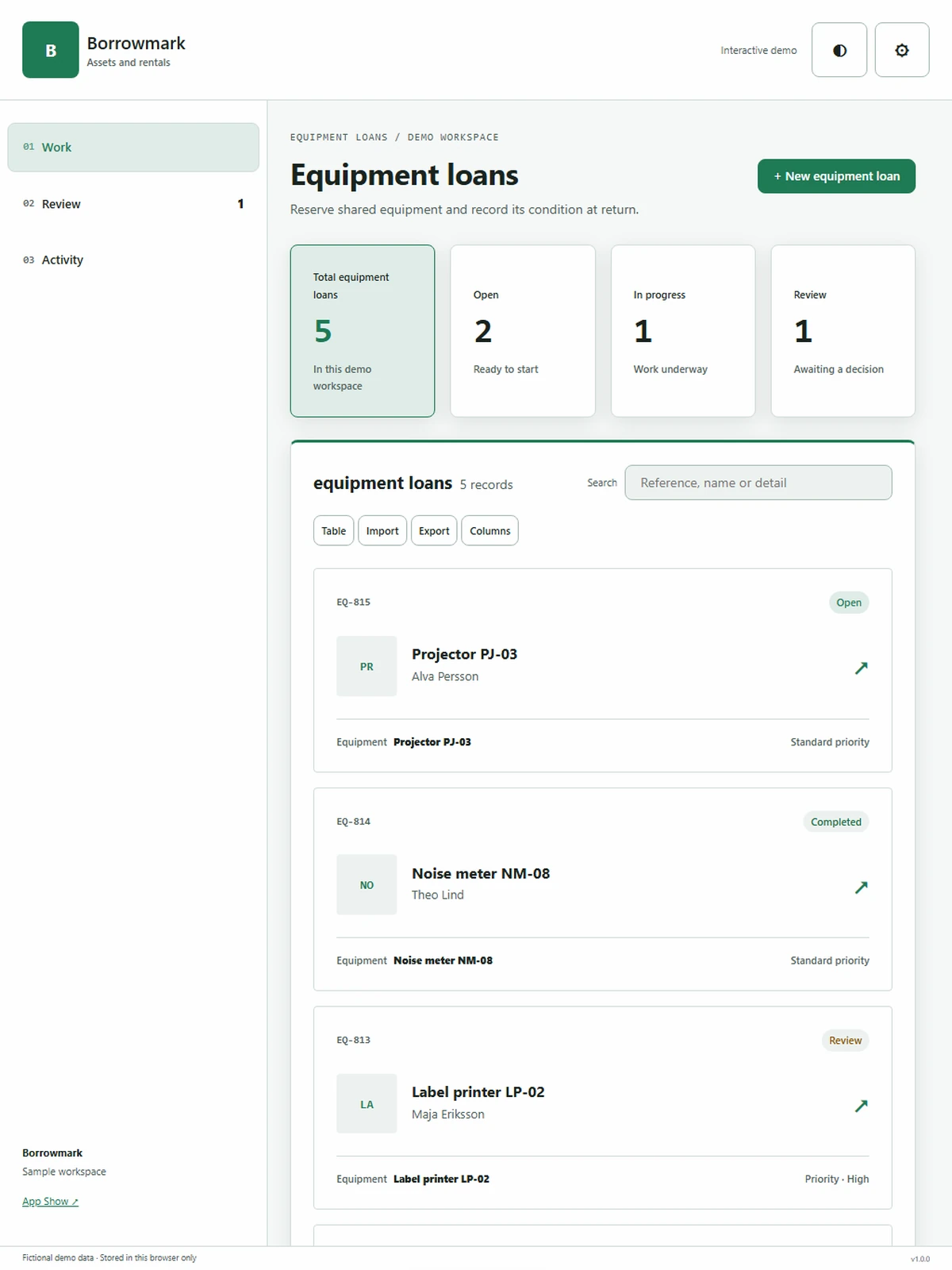Click borrower name Theo Lind

438,895
